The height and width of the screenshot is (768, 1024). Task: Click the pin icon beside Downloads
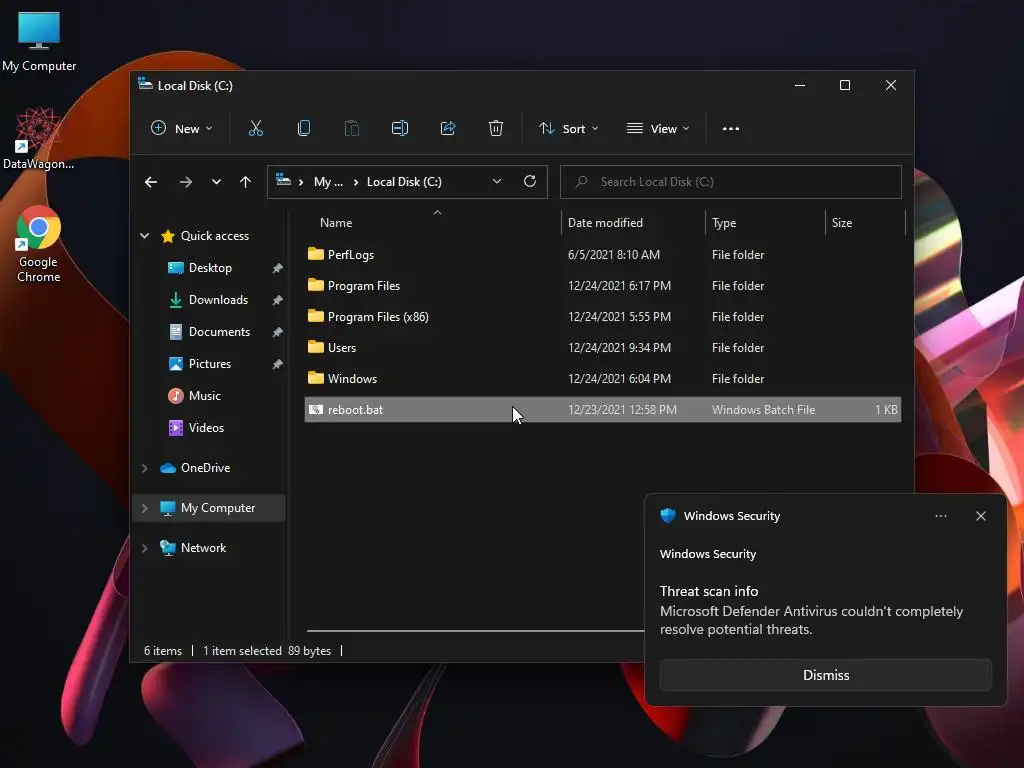point(277,300)
